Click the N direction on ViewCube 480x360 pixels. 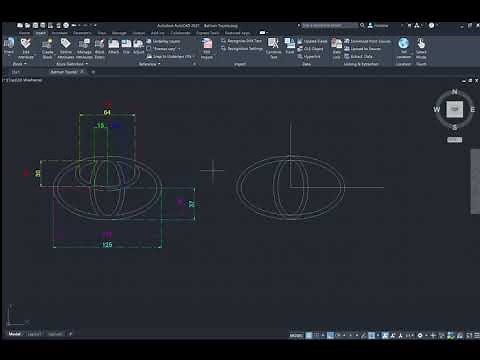pos(454,92)
